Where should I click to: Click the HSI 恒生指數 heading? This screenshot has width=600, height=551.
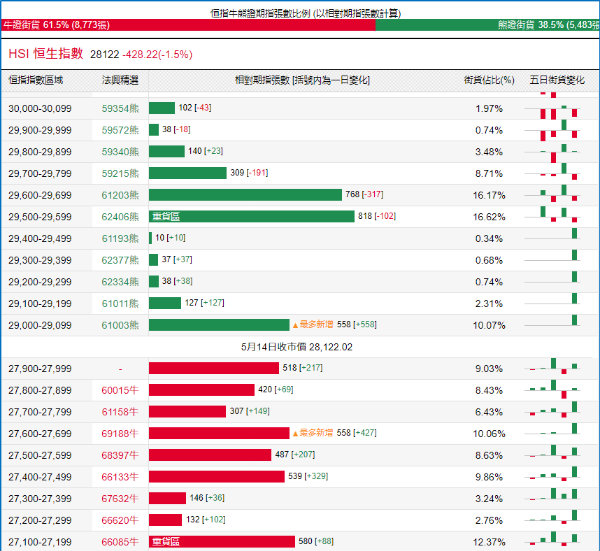[46, 54]
